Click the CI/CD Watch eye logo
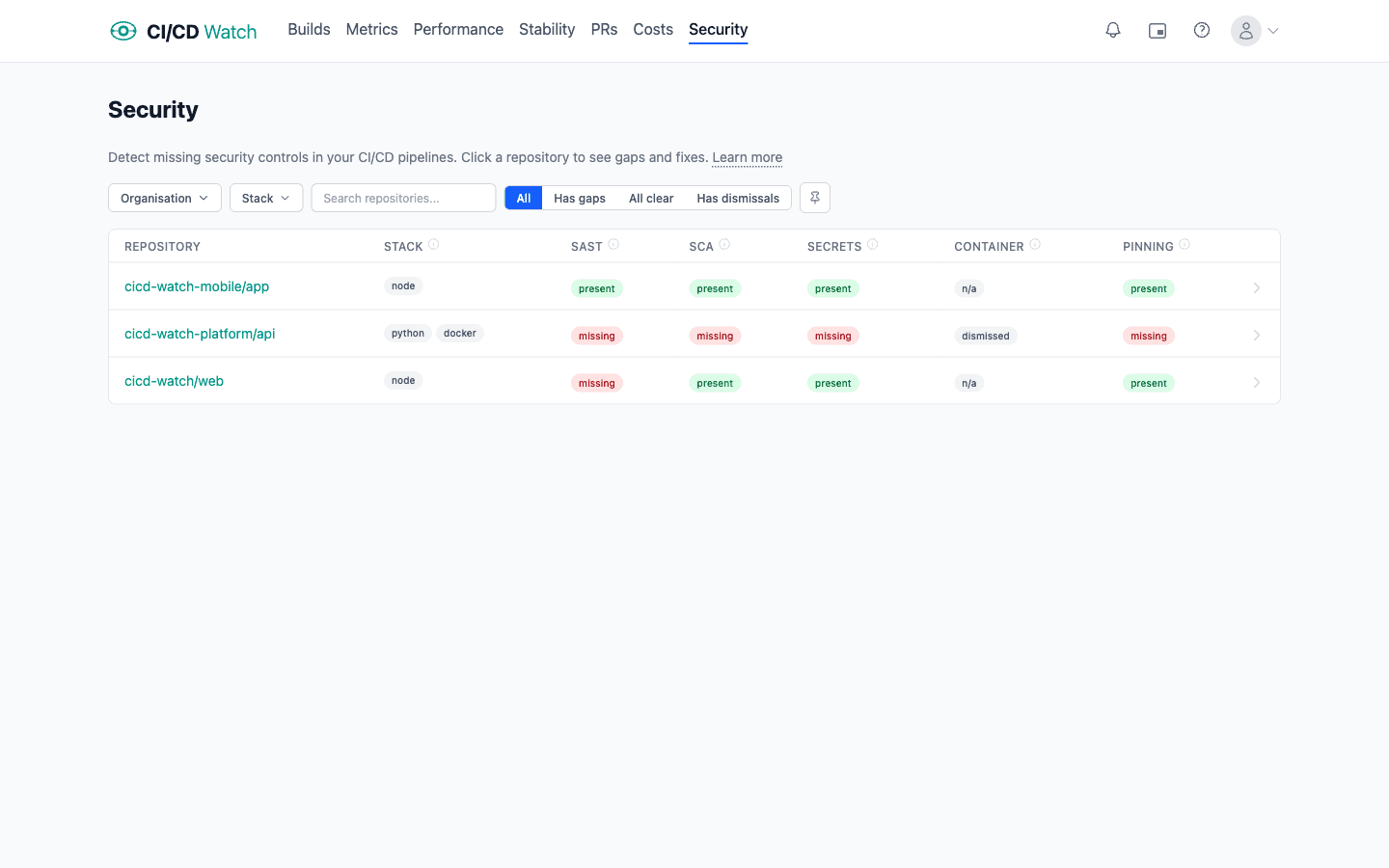This screenshot has height=868, width=1389. tap(123, 30)
